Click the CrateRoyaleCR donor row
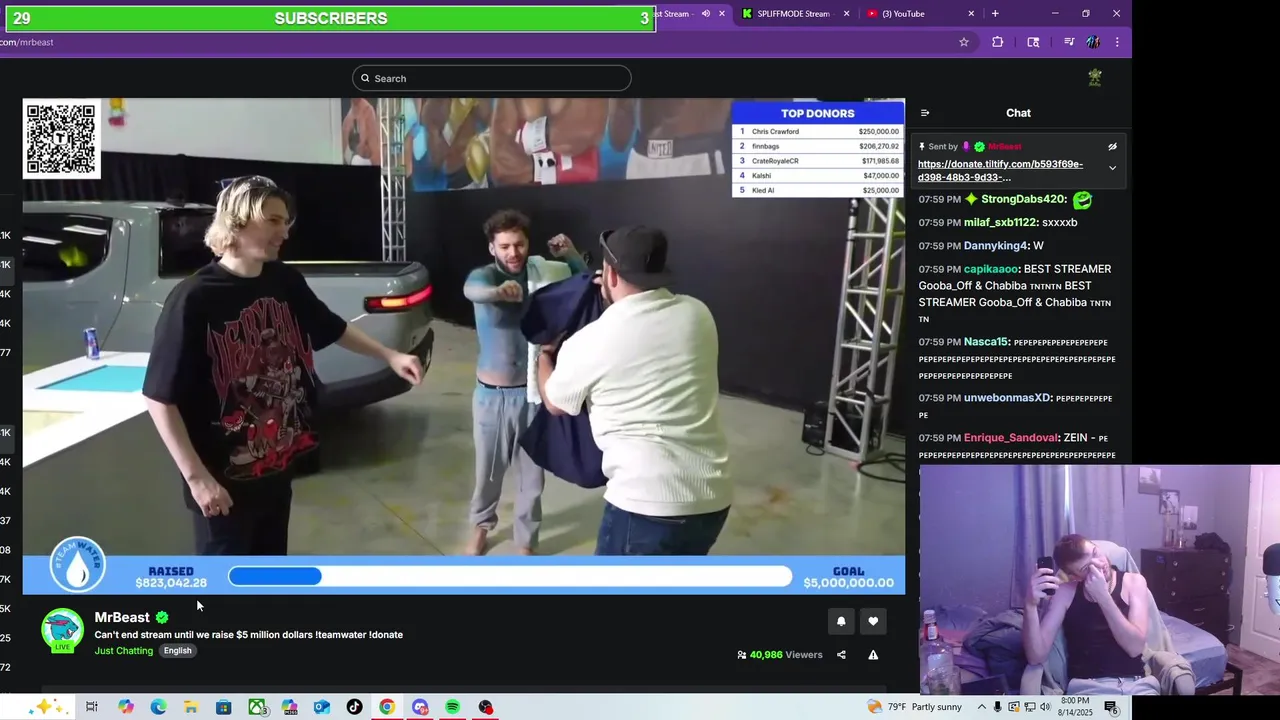The height and width of the screenshot is (720, 1280). coord(818,161)
